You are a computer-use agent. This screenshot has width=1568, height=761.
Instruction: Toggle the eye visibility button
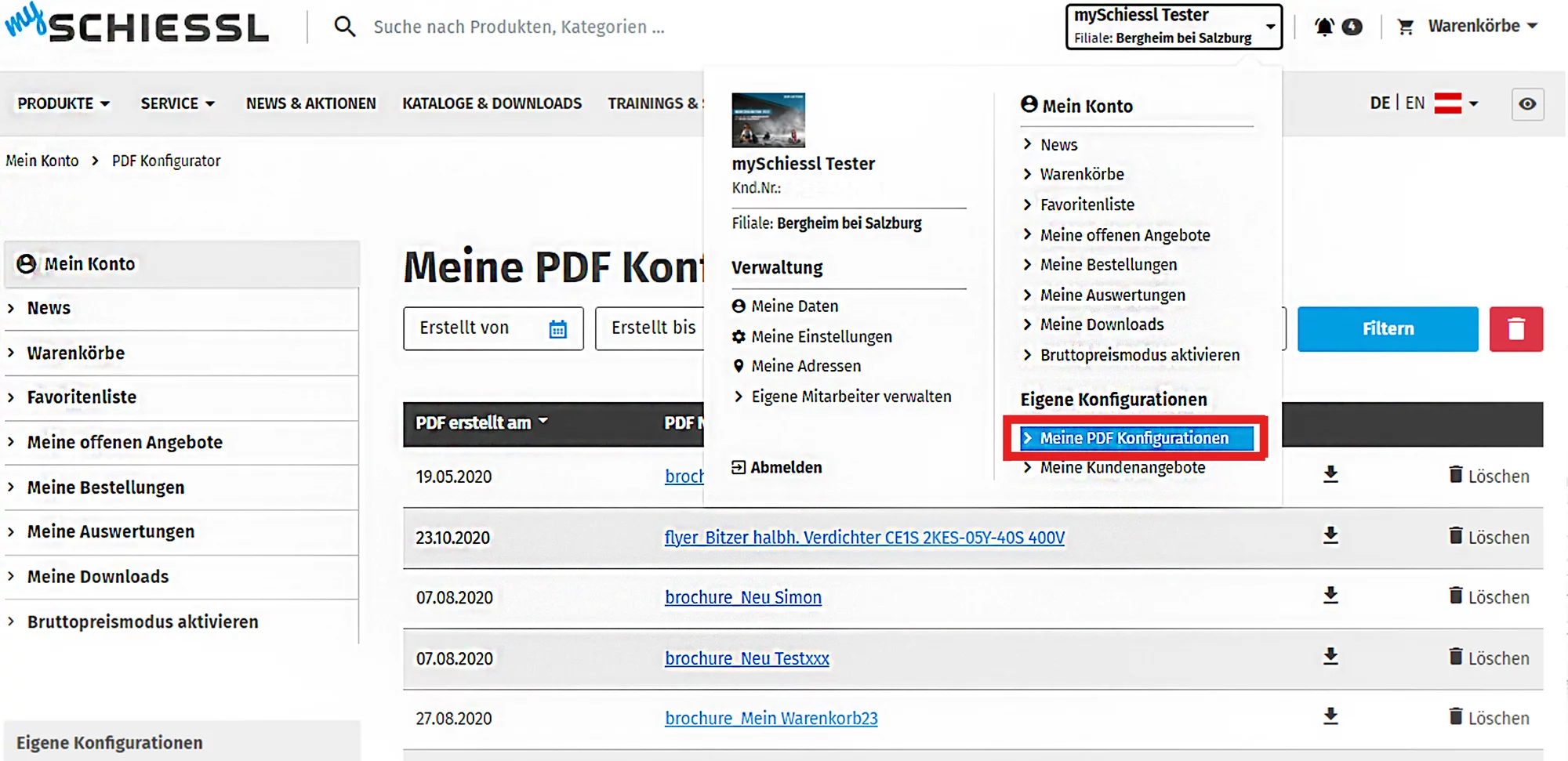(1527, 104)
